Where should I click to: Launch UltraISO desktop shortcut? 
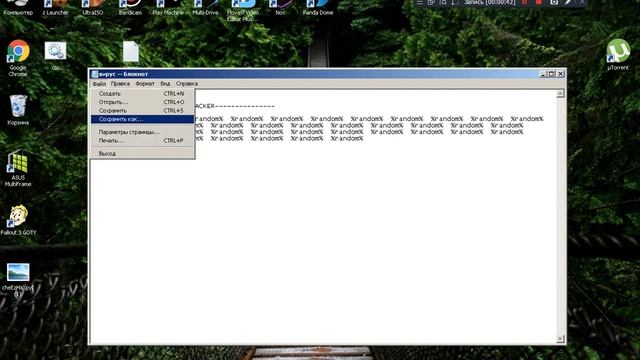93,8
